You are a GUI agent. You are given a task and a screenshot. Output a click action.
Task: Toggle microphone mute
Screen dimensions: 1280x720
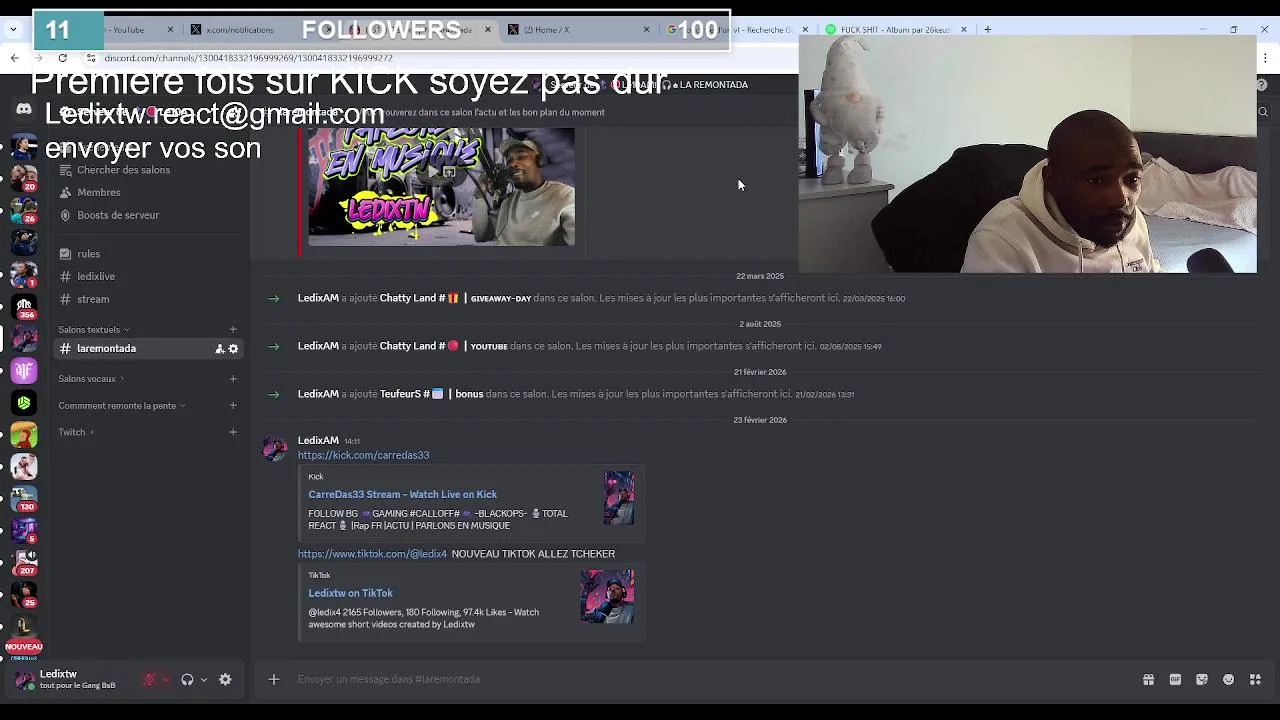click(149, 680)
